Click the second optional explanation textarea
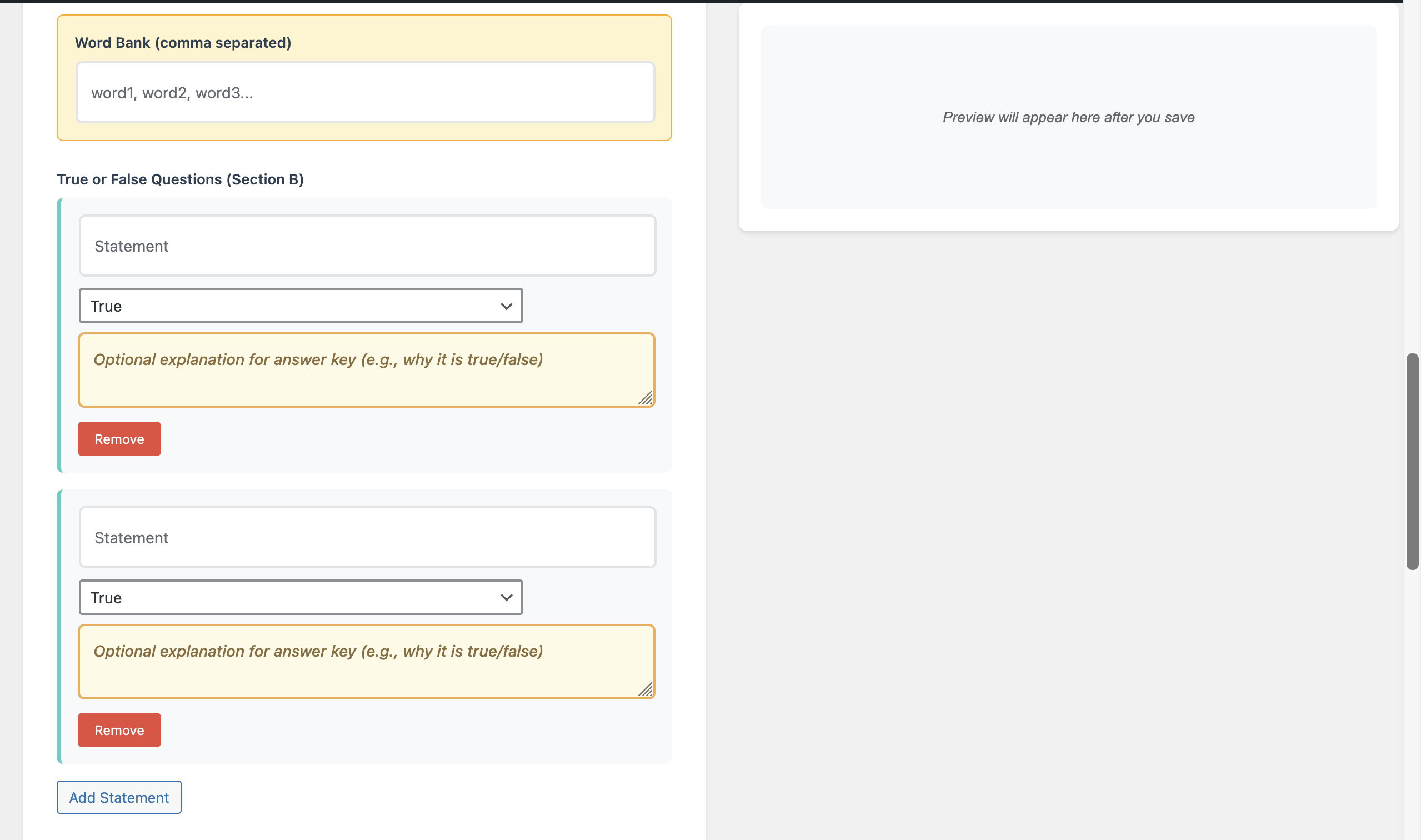1421x840 pixels. click(x=367, y=661)
